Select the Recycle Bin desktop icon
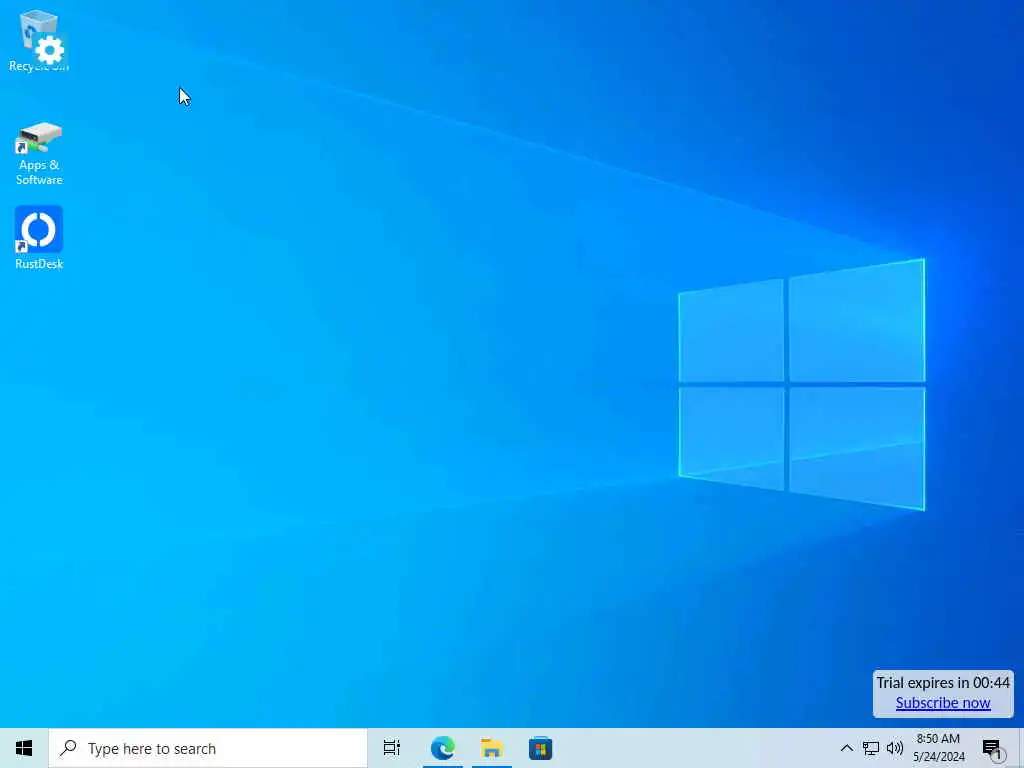Screen dimensions: 1024x768 (39, 39)
